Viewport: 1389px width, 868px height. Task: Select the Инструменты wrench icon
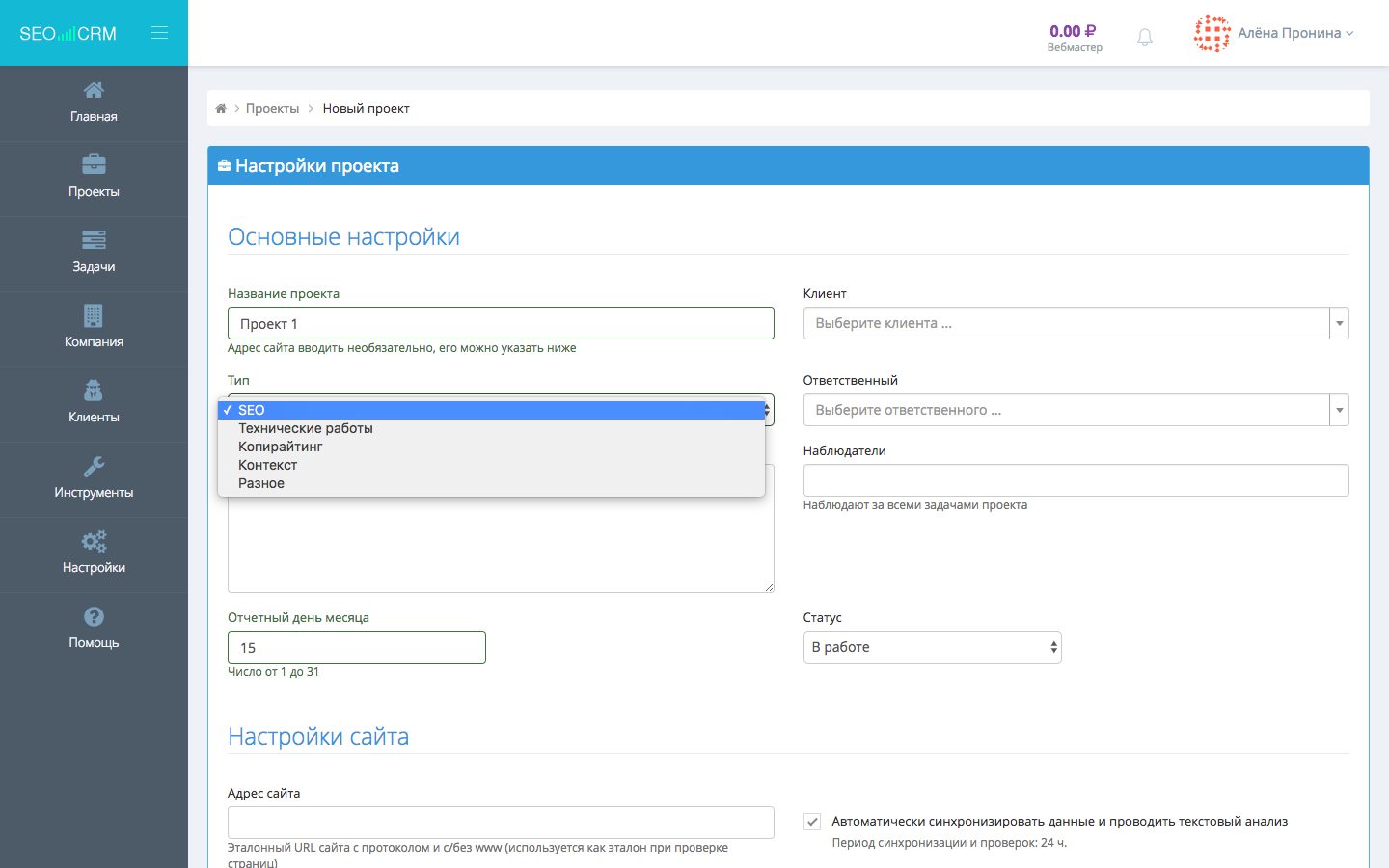pos(94,466)
